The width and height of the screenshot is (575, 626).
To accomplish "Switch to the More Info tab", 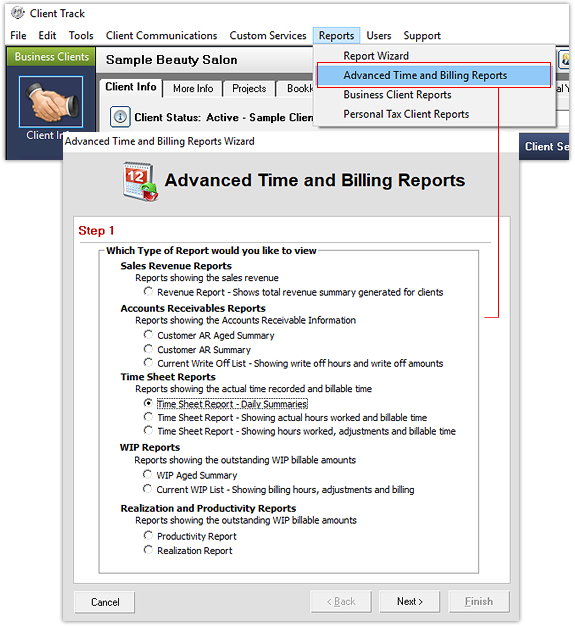I will click(x=193, y=89).
